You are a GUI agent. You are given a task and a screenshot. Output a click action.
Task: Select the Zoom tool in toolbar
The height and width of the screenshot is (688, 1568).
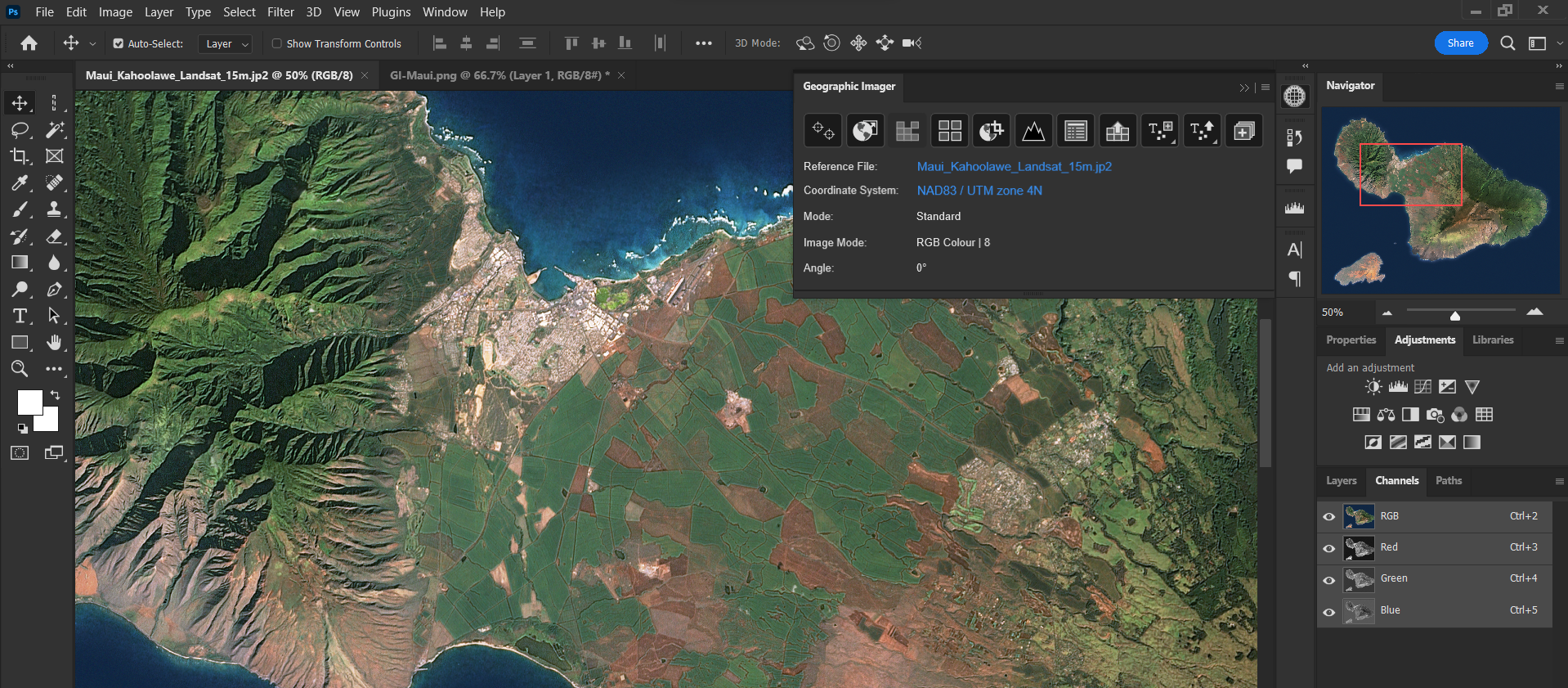click(20, 369)
